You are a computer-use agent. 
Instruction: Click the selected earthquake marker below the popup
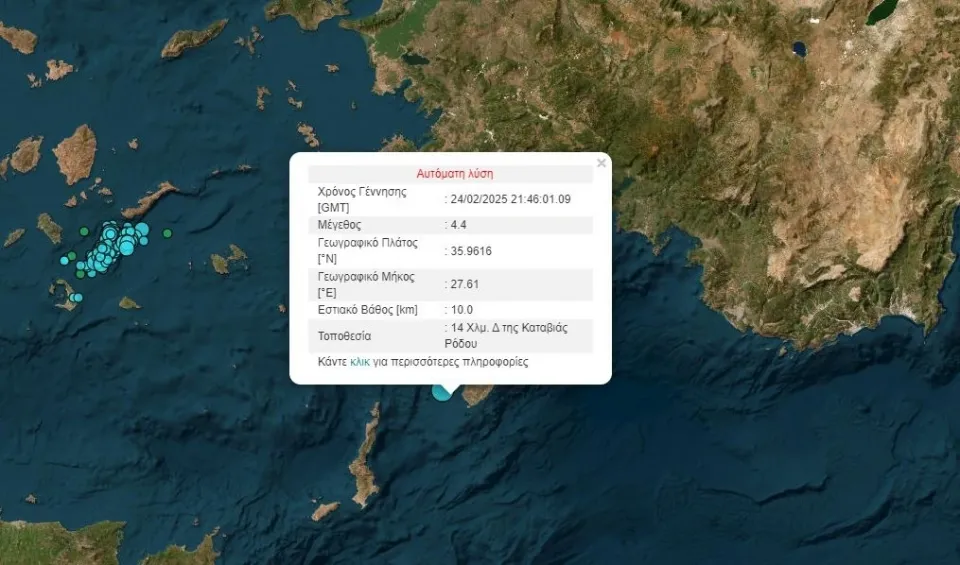tap(441, 392)
